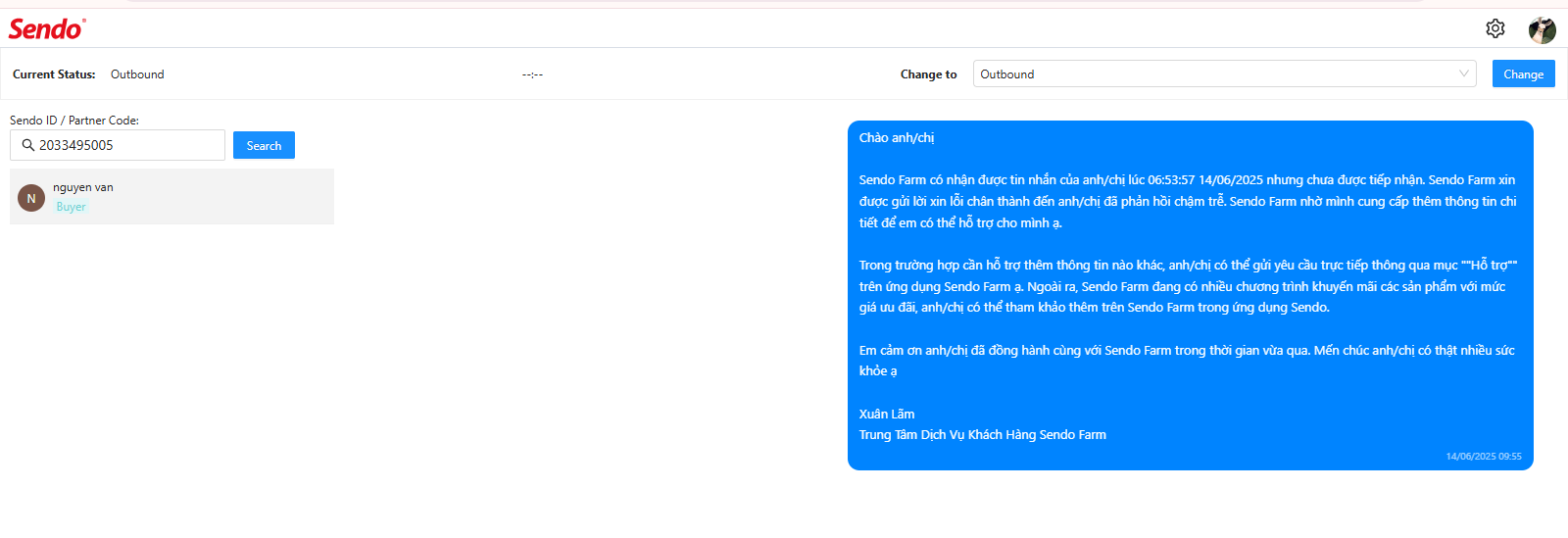Click the magnifier icon in the search field
The width and height of the screenshot is (1568, 538).
coord(27,145)
